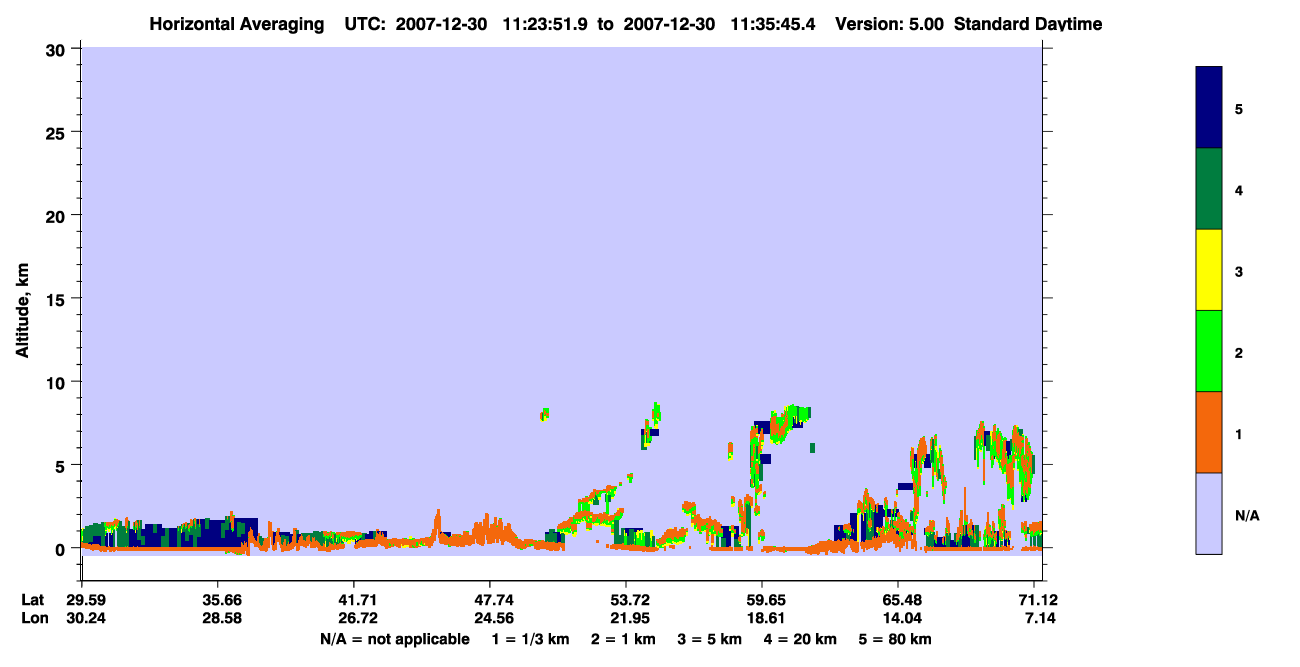Click the dark blue colorbar segment labeled 5
Image resolution: width=1300 pixels, height=667 pixels.
[1208, 108]
